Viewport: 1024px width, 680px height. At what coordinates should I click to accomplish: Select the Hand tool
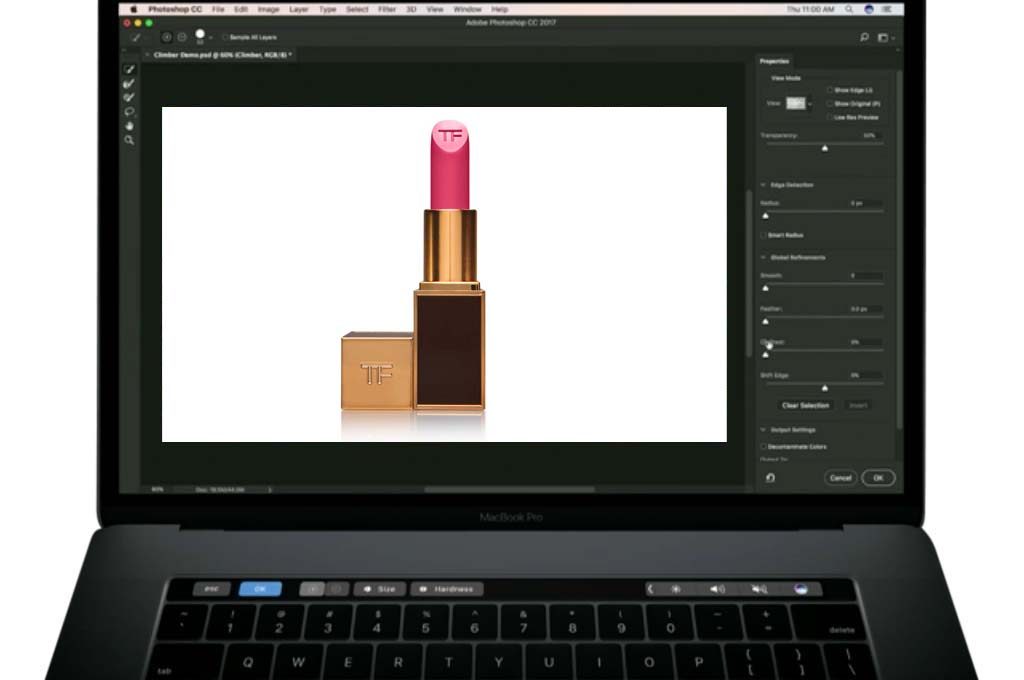[129, 125]
